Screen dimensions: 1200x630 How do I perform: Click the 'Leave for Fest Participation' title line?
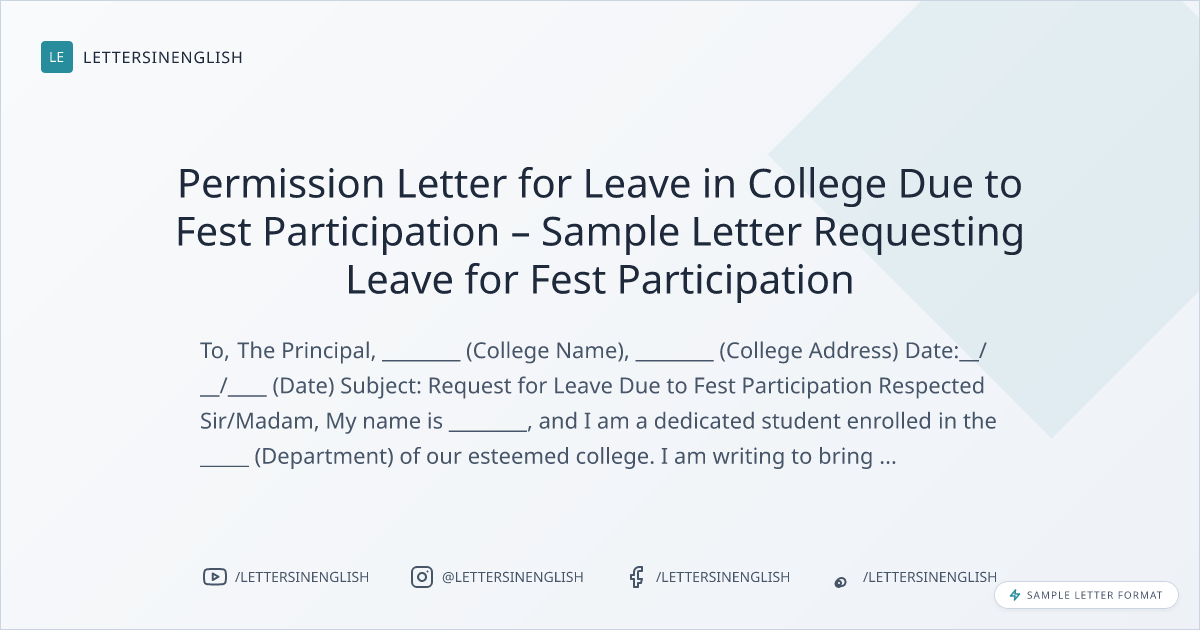point(600,279)
